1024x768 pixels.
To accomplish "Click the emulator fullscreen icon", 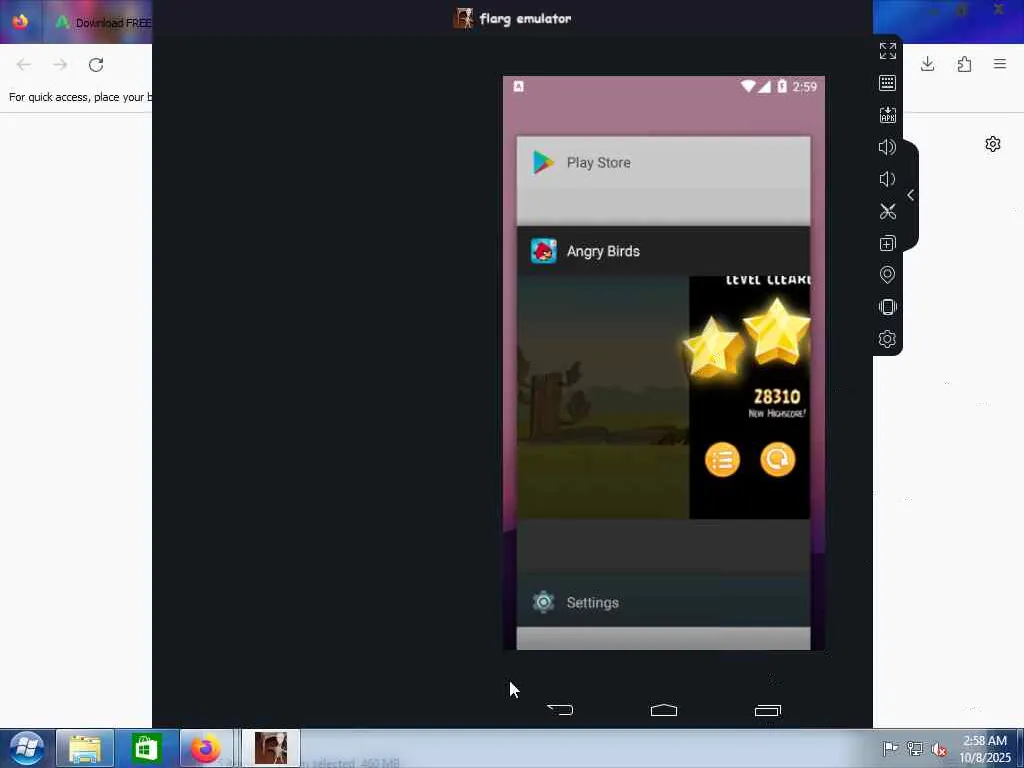I will point(887,51).
